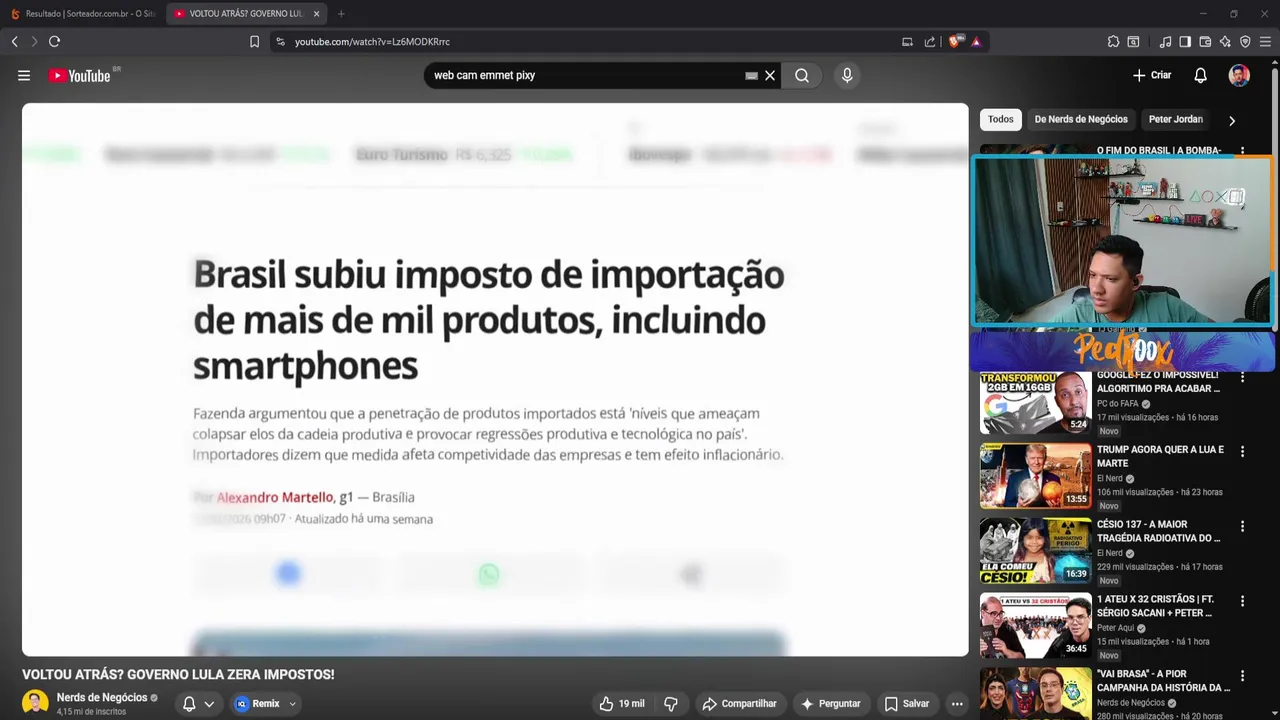Viewport: 1280px width, 720px height.
Task: Open the Brave VPN shield icon
Action: click(1245, 42)
